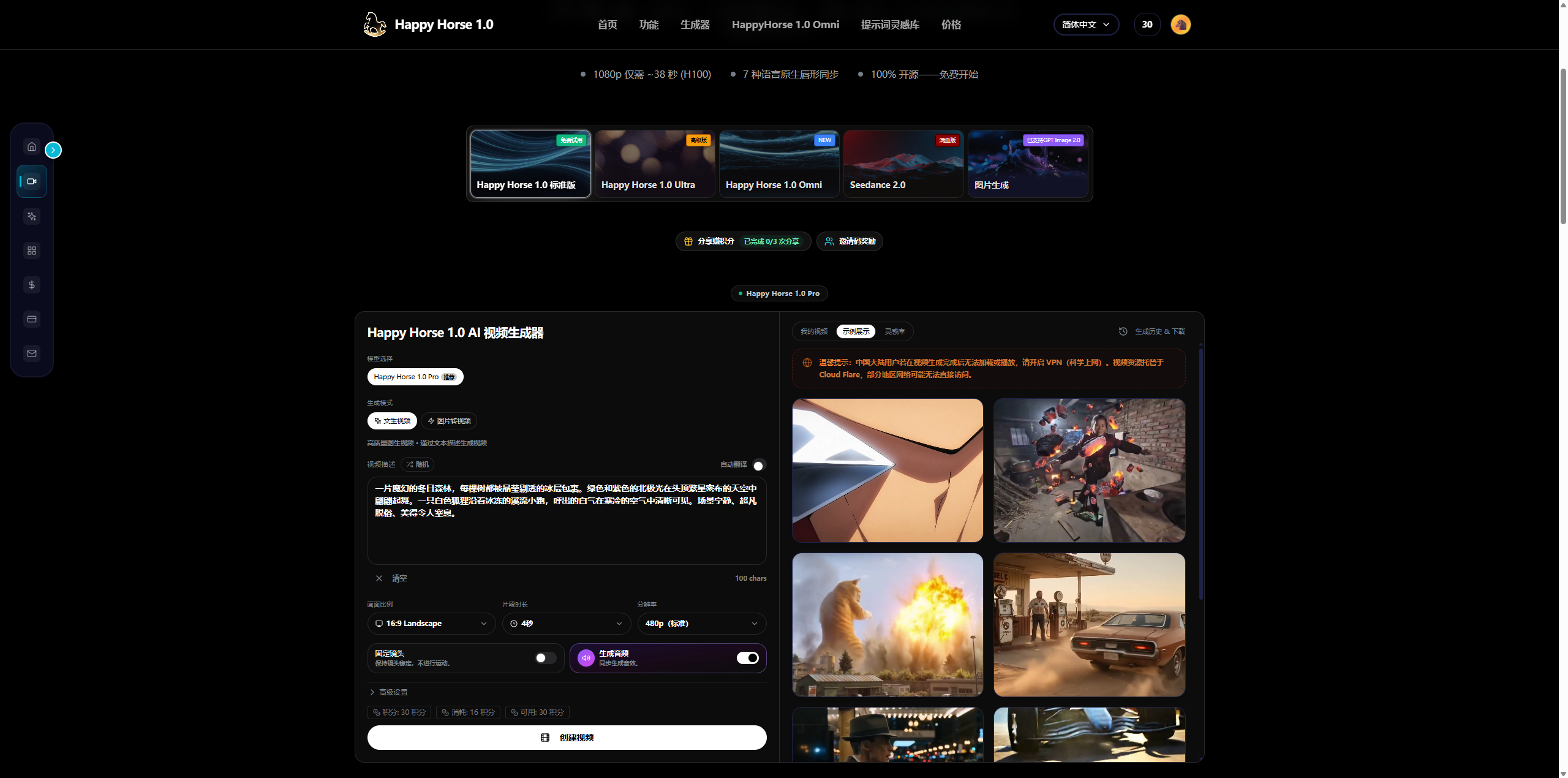Click the 随机 random prompt button

coord(418,464)
